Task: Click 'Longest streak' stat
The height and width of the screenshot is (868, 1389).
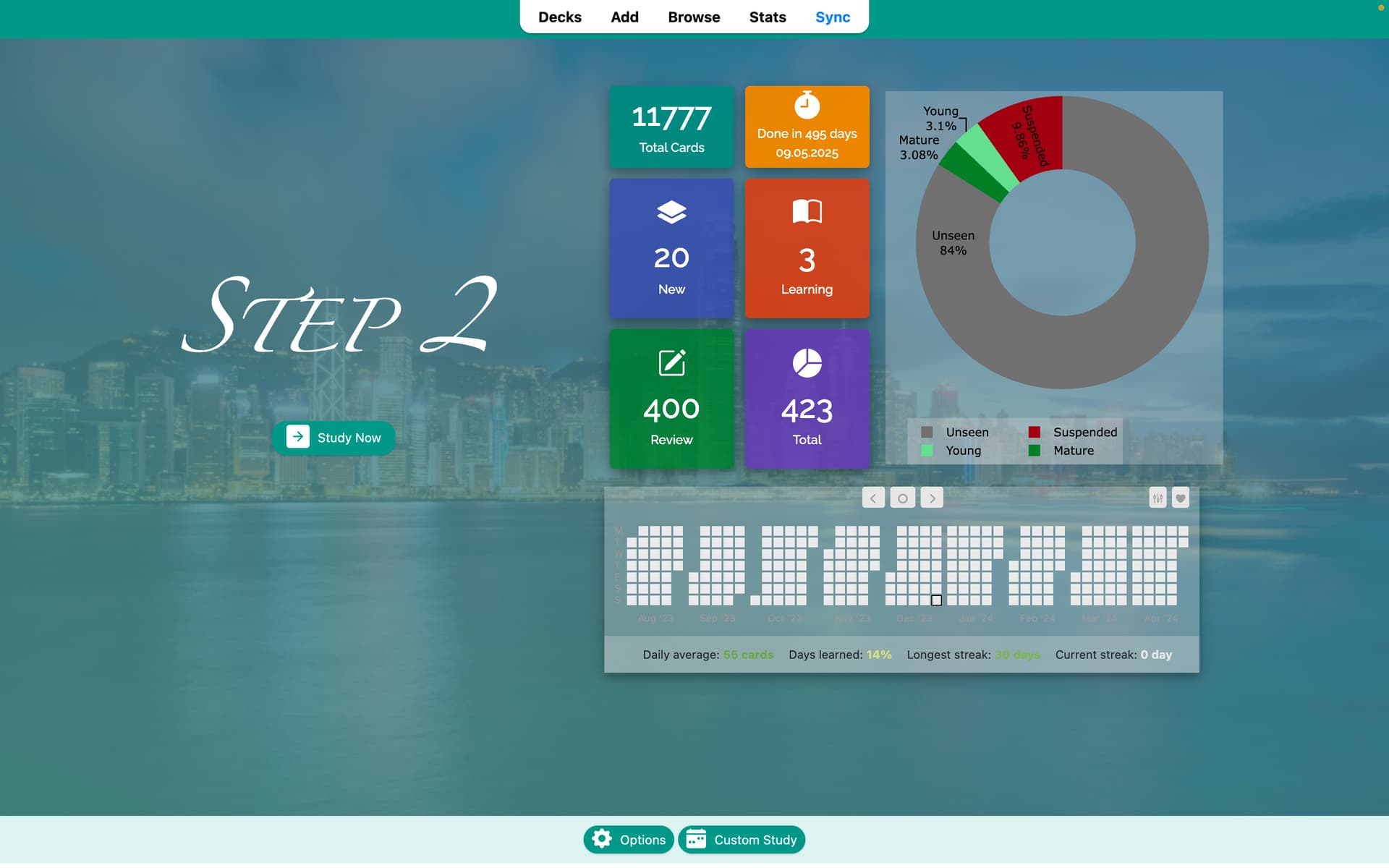Action: point(973,655)
